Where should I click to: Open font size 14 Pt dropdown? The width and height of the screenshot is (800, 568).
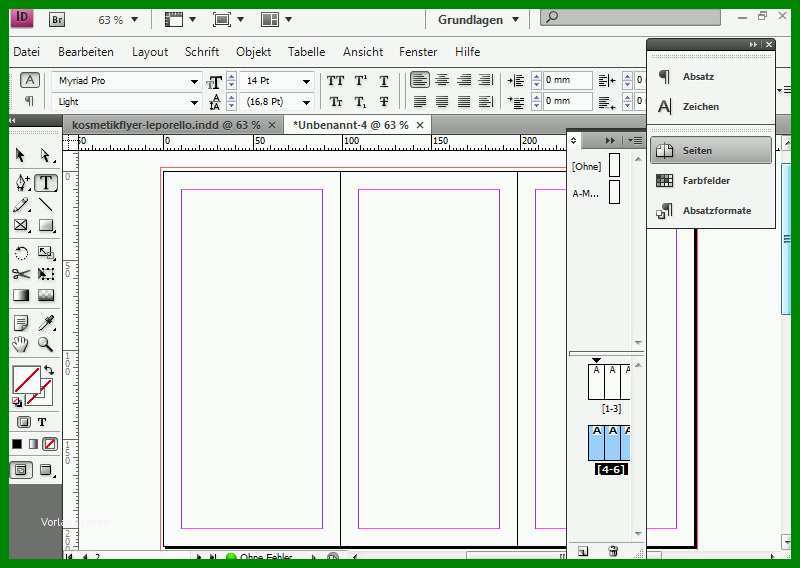[x=306, y=81]
